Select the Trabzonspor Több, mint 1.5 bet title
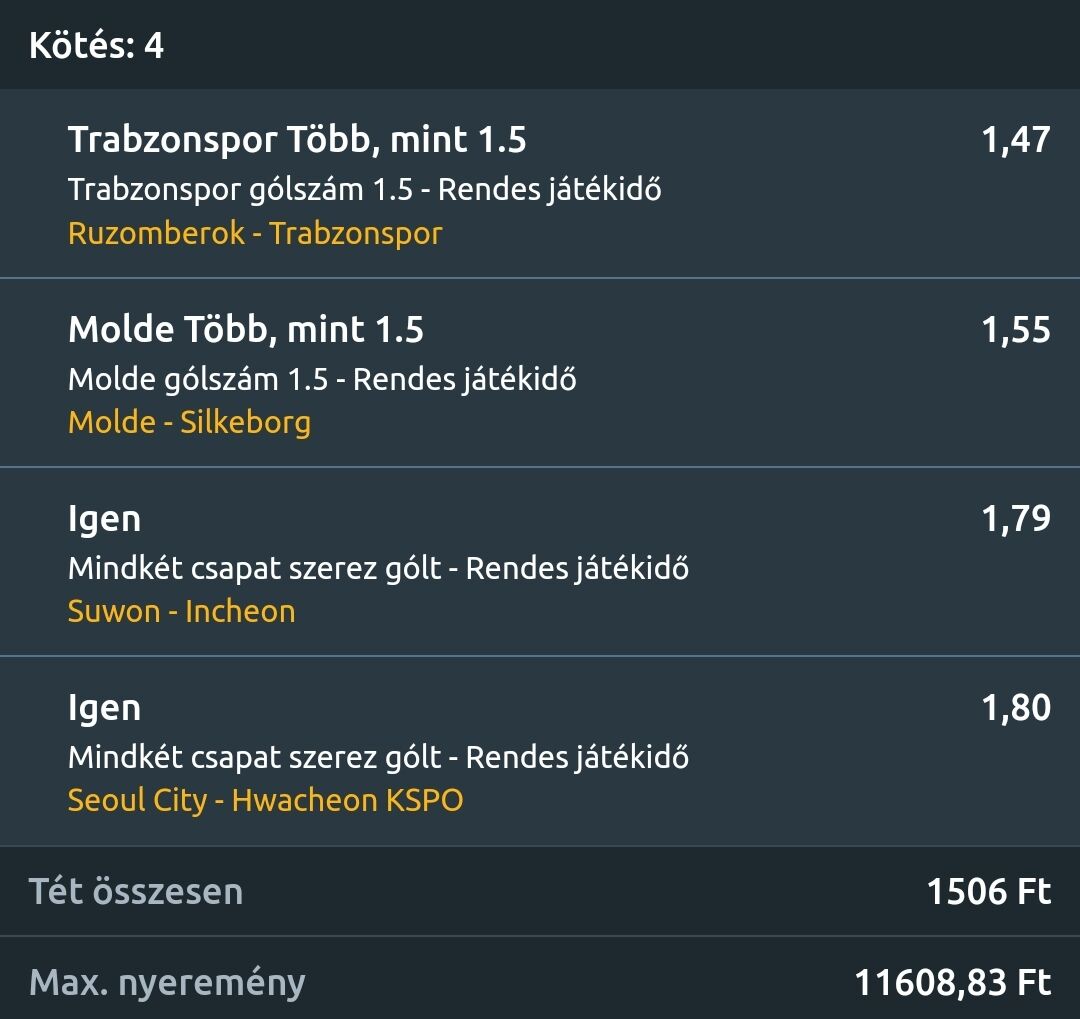Image resolution: width=1080 pixels, height=1019 pixels. click(x=297, y=140)
